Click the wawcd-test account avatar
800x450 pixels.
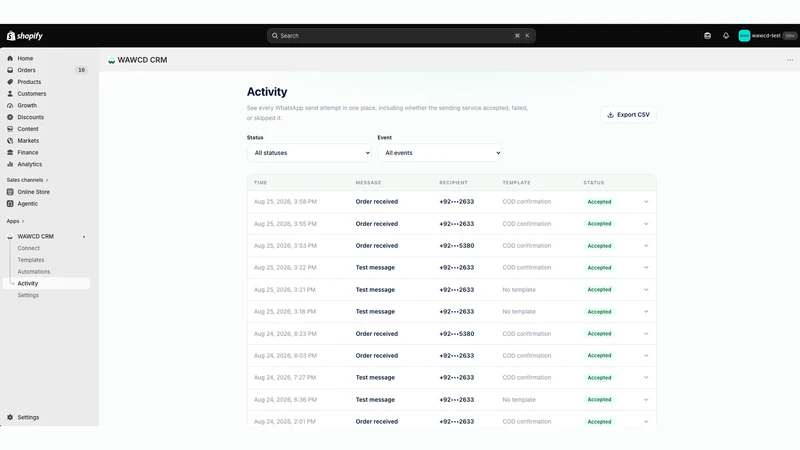[744, 36]
